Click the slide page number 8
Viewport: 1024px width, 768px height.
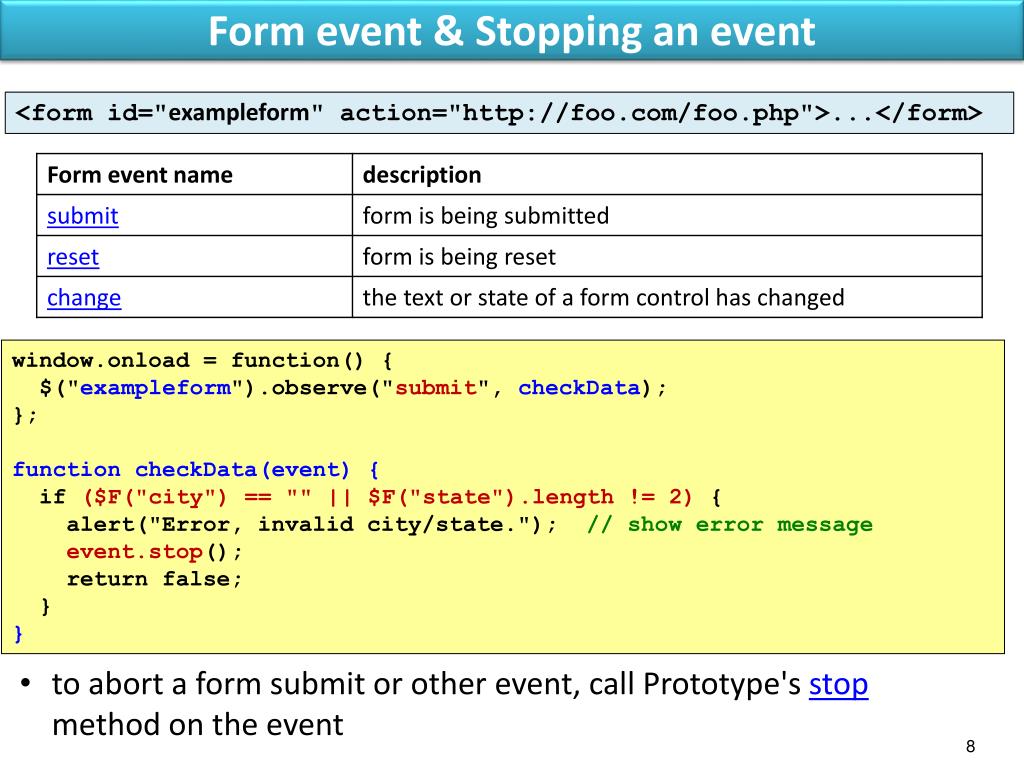tap(970, 746)
